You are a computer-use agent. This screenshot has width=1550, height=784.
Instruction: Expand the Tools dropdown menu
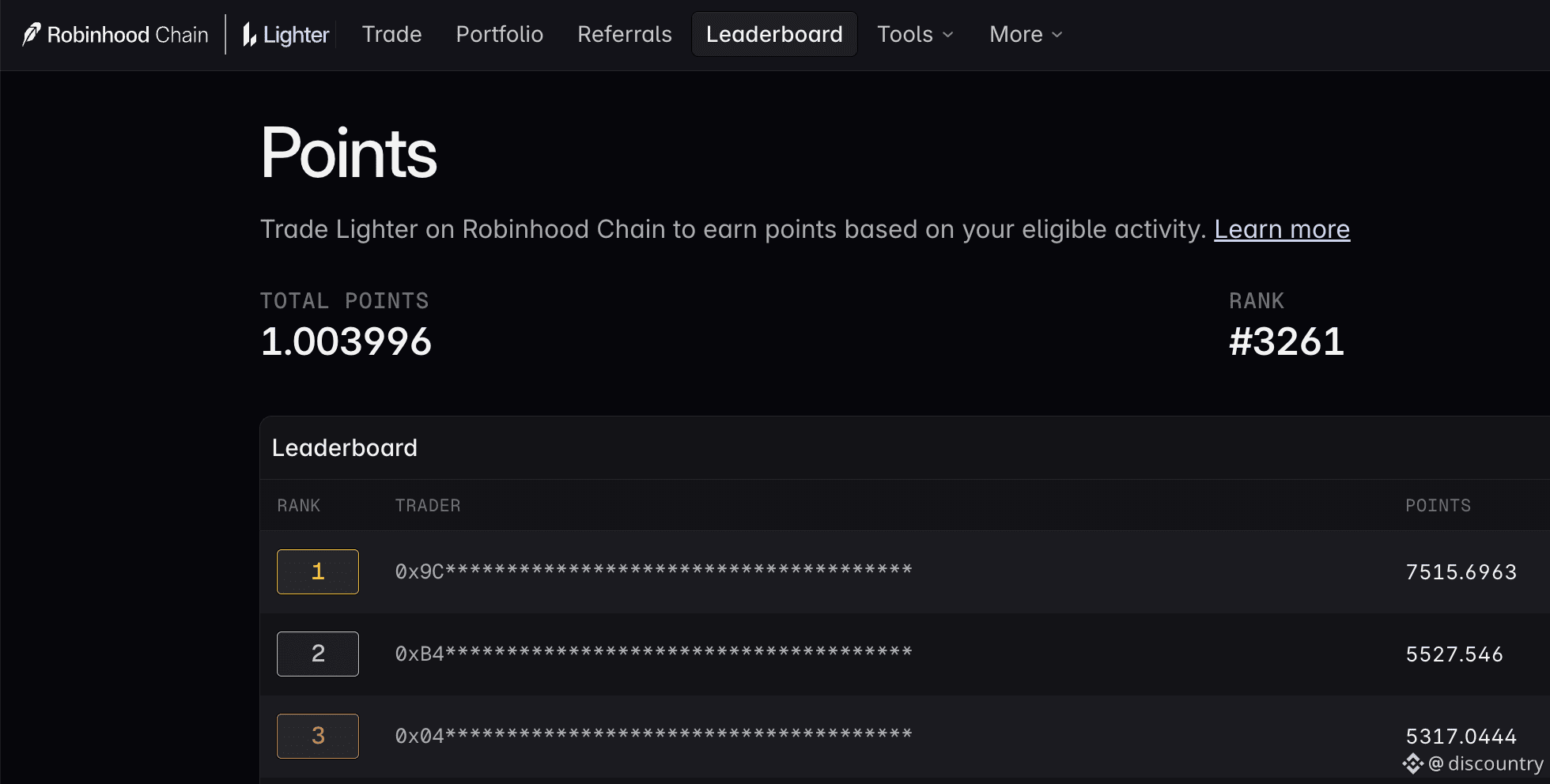point(915,35)
